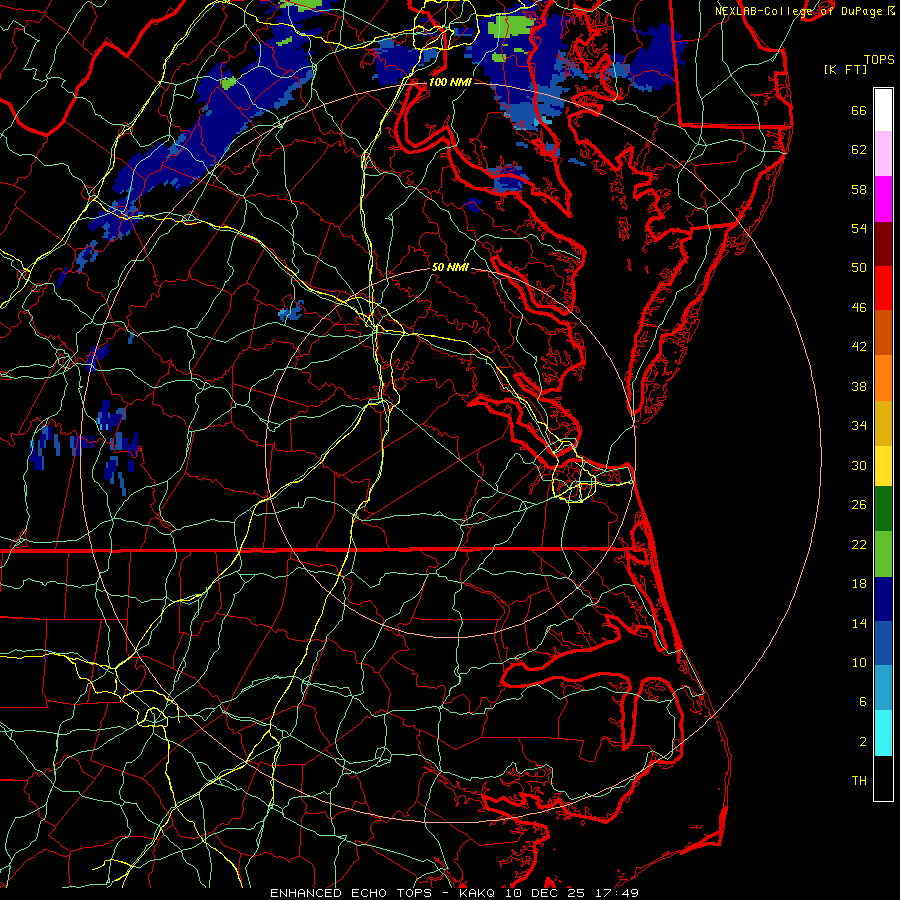The height and width of the screenshot is (900, 900).
Task: Click the TH legend label
Action: point(859,781)
